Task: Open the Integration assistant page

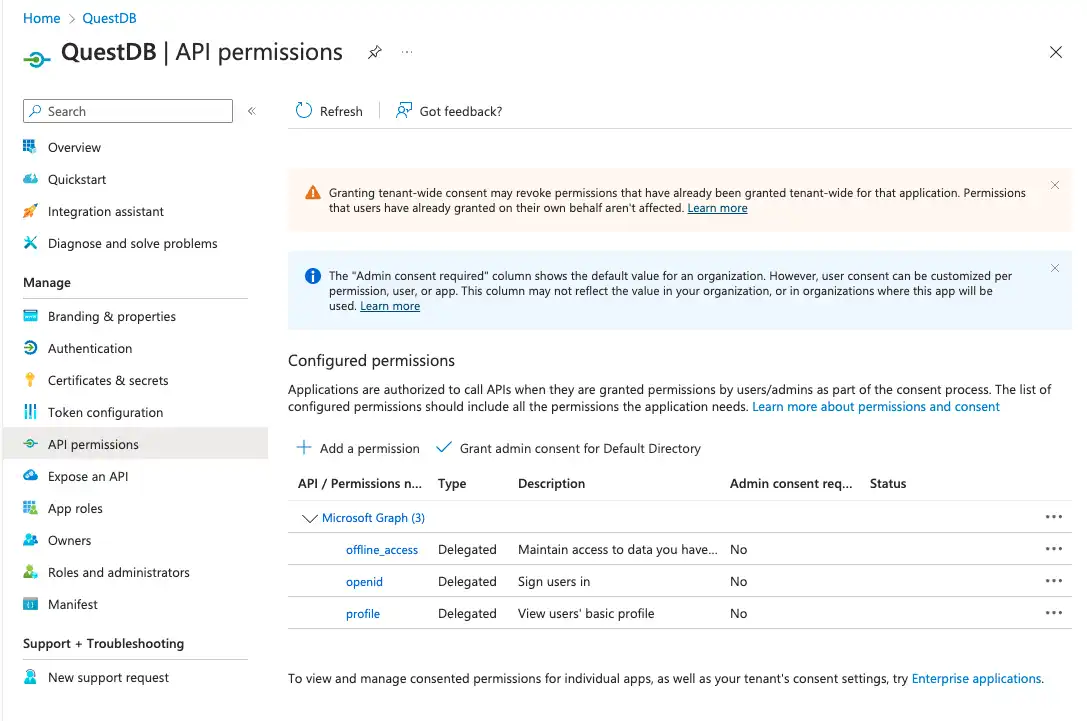Action: tap(103, 211)
